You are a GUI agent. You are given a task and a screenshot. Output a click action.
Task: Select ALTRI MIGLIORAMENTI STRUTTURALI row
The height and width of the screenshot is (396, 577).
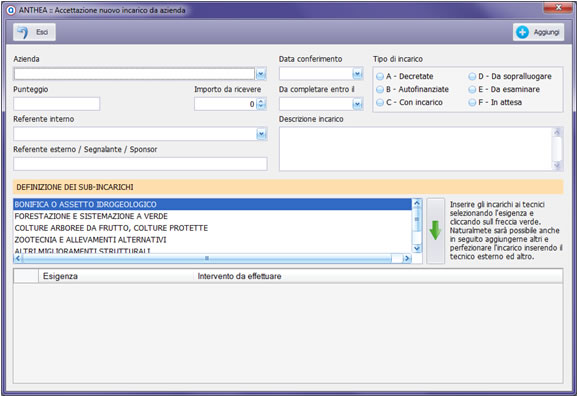(212, 250)
